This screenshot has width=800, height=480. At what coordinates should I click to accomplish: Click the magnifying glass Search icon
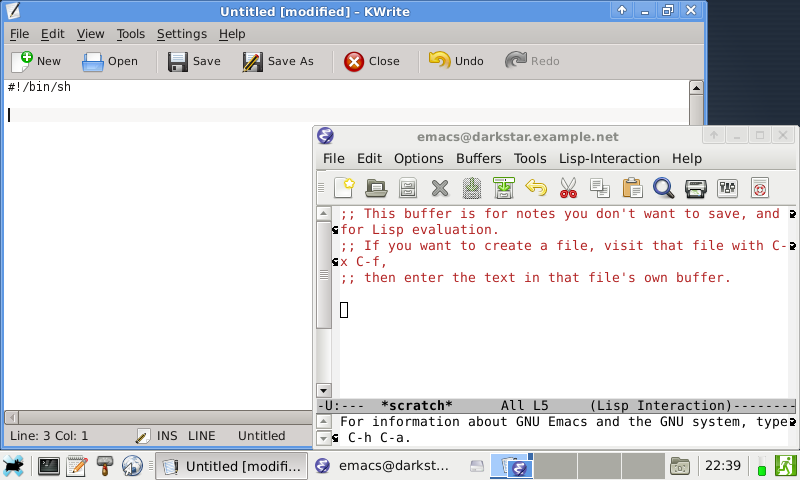[x=663, y=187]
